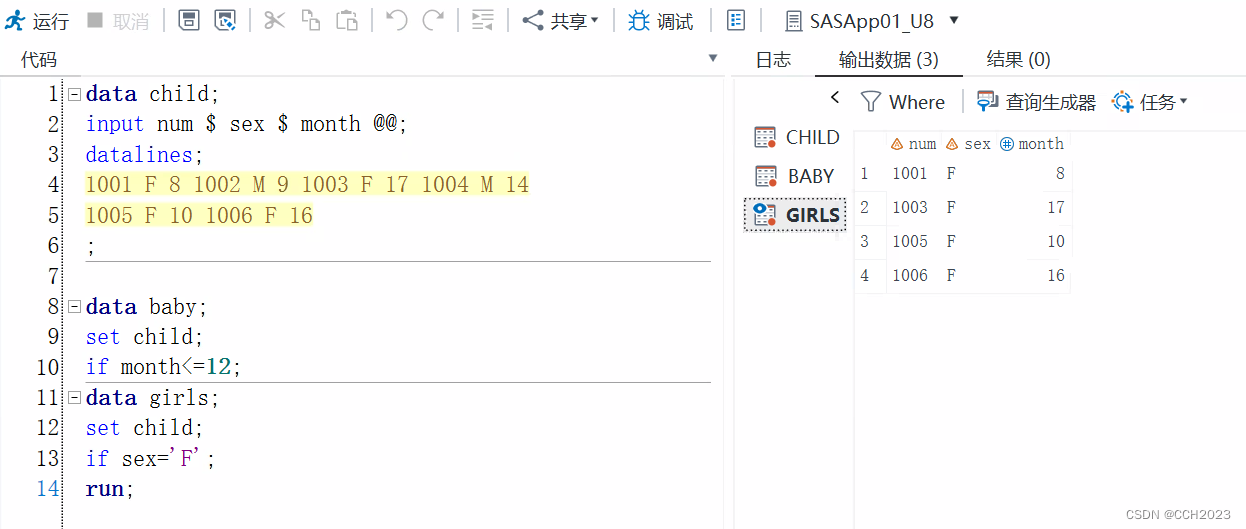
Task: Select the CHILD dataset
Action: coord(796,137)
